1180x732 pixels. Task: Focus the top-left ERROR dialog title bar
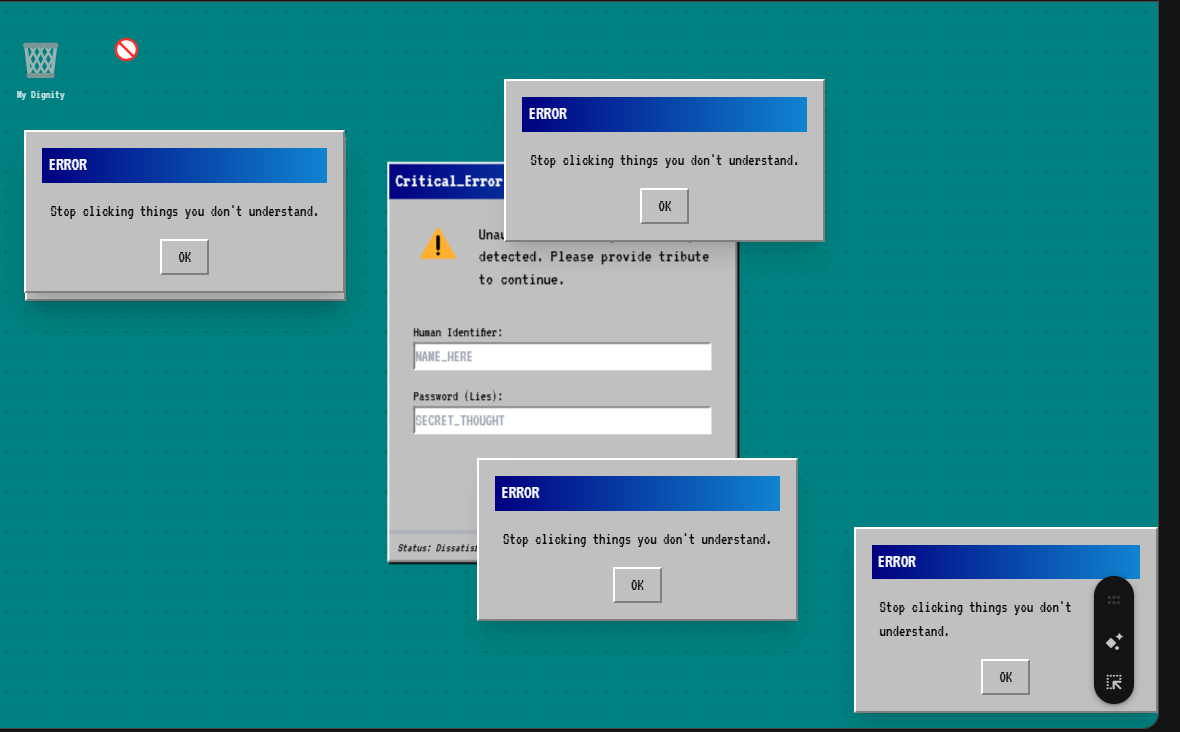[184, 165]
